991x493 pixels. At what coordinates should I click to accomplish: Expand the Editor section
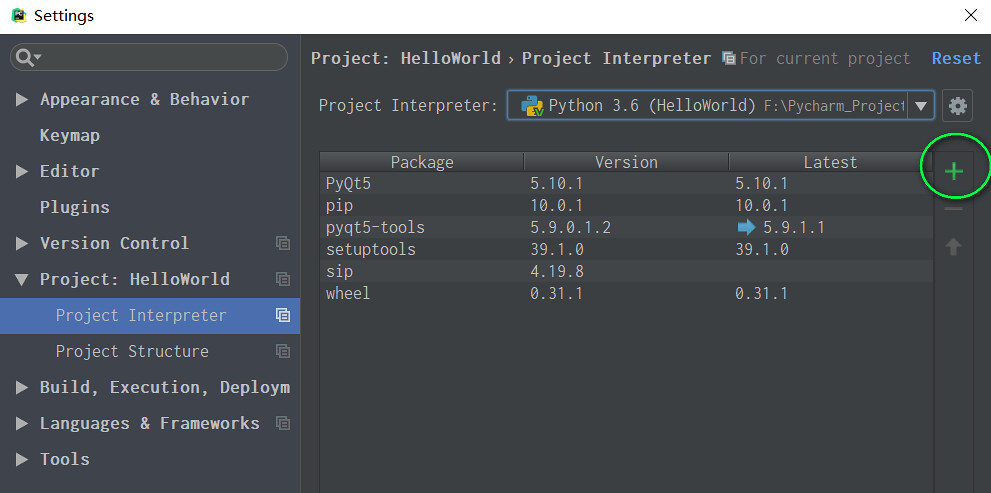click(21, 172)
